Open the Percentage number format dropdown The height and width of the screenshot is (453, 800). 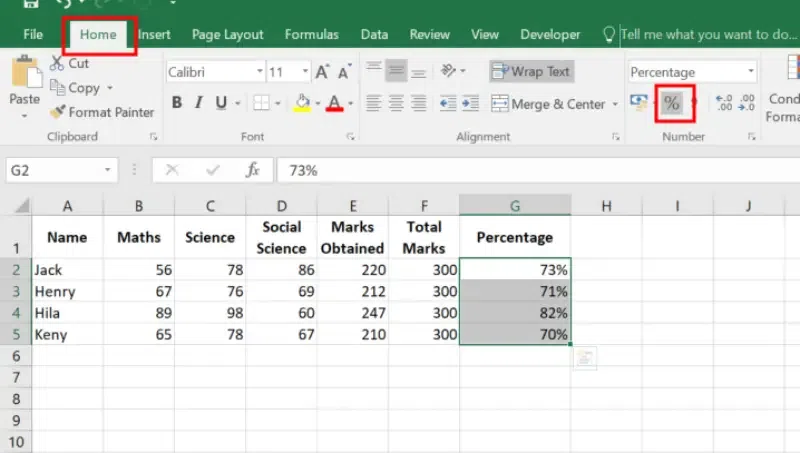tap(750, 72)
